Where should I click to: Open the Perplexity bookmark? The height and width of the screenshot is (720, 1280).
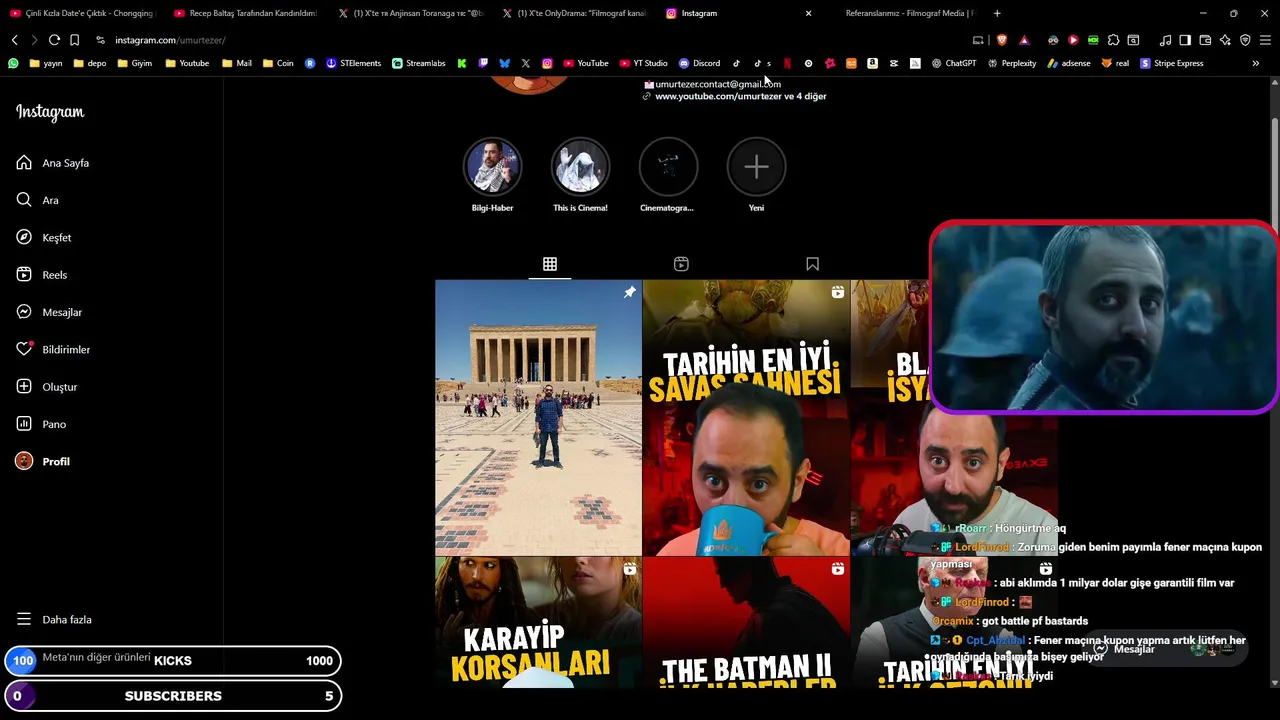coord(1012,63)
